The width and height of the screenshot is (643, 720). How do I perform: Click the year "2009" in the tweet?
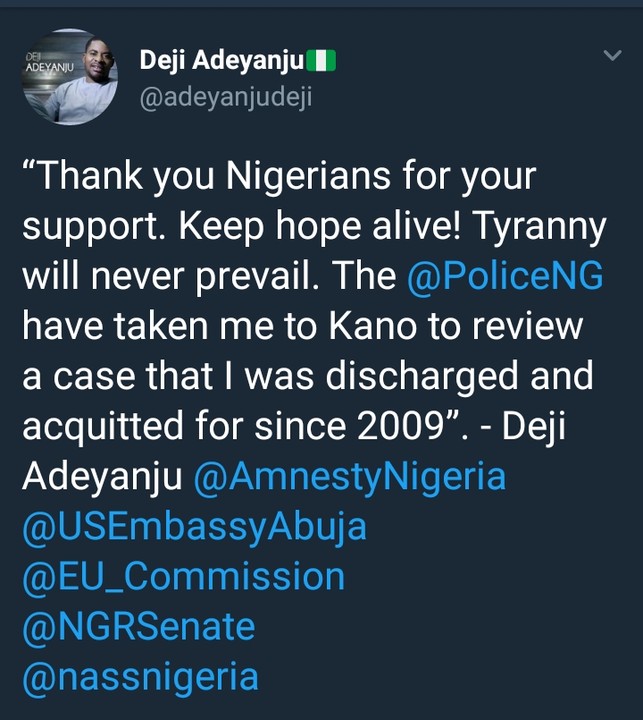(x=419, y=426)
